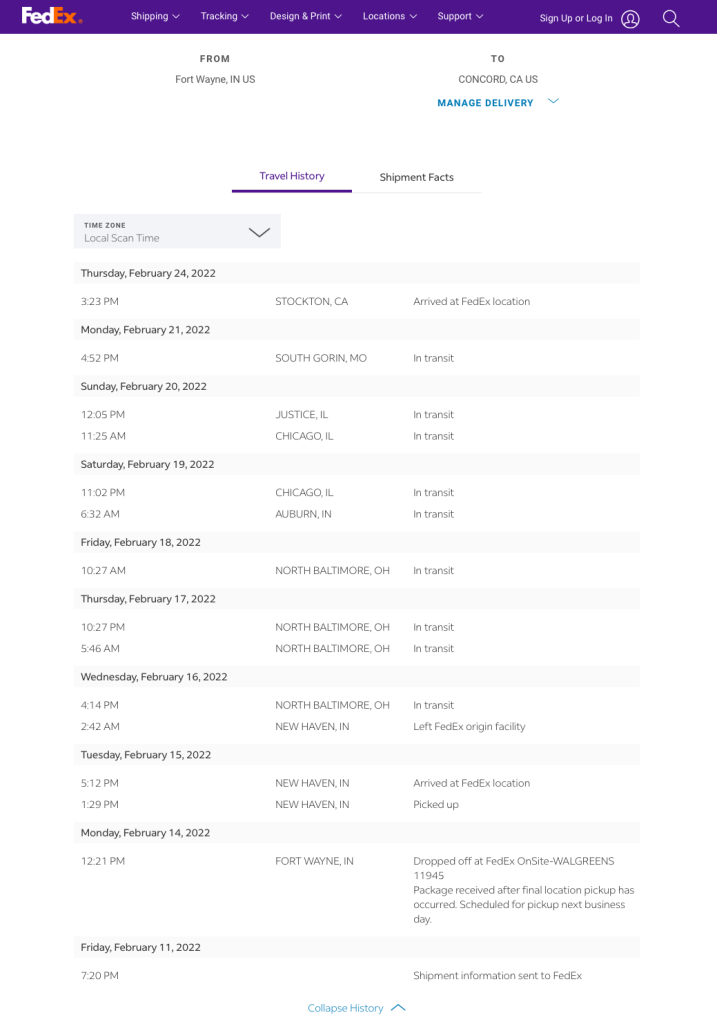The height and width of the screenshot is (1024, 717).
Task: Click the chevron next to Manage Delivery
Action: (x=553, y=101)
